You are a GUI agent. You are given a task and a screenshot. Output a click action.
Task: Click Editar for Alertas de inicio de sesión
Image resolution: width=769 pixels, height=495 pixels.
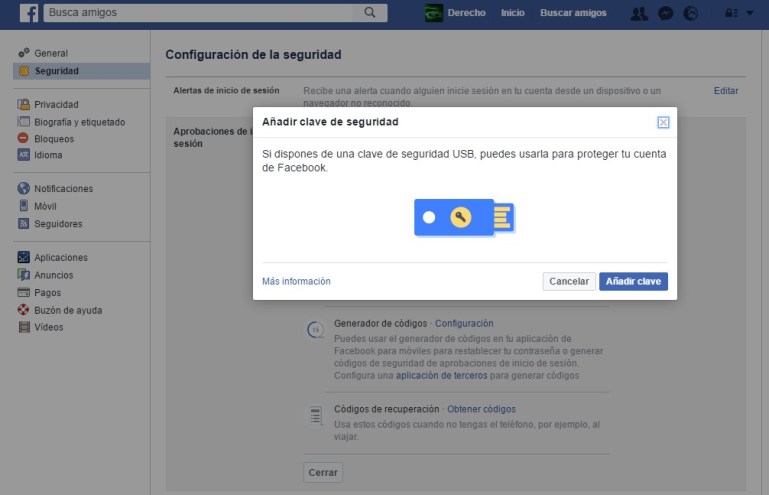[726, 91]
